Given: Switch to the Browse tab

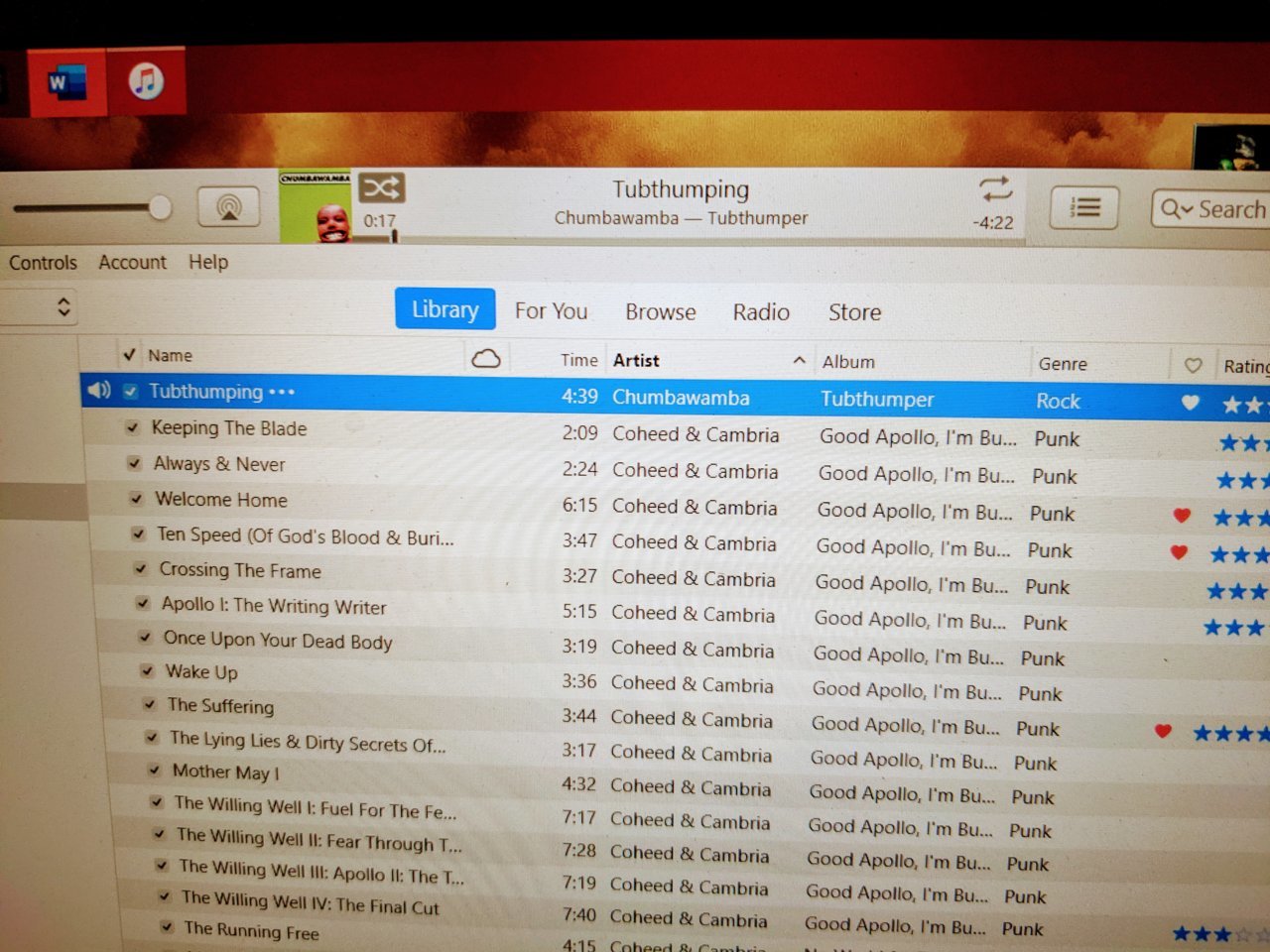Looking at the screenshot, I should [x=660, y=312].
